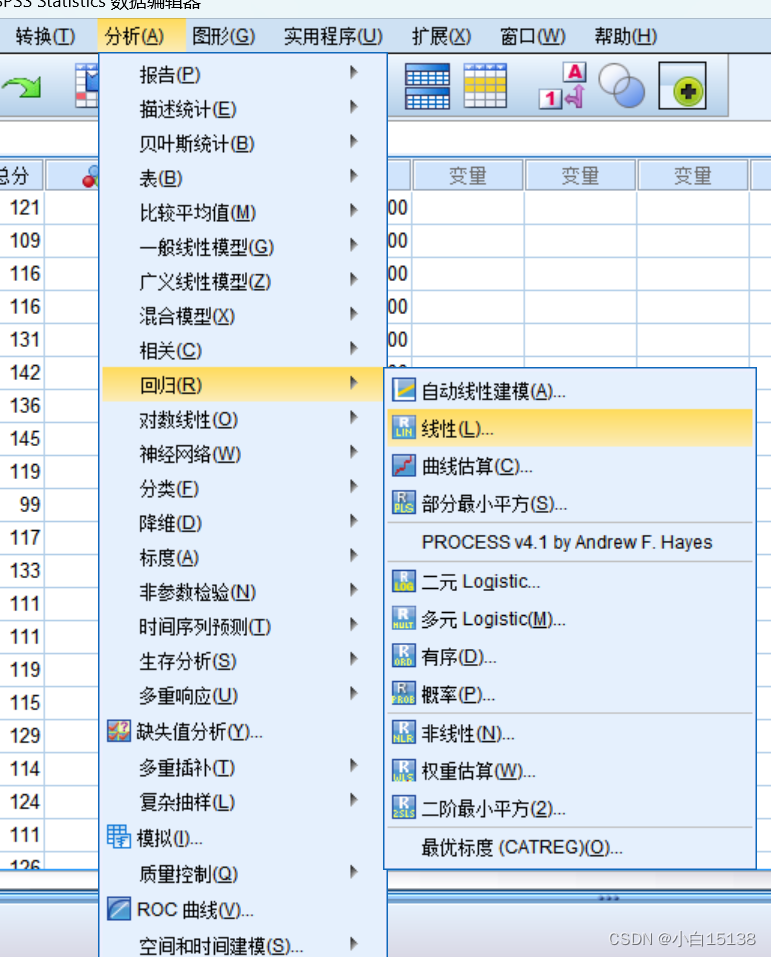Click the green plus add toolbar icon
This screenshot has width=771, height=957.
pos(682,85)
